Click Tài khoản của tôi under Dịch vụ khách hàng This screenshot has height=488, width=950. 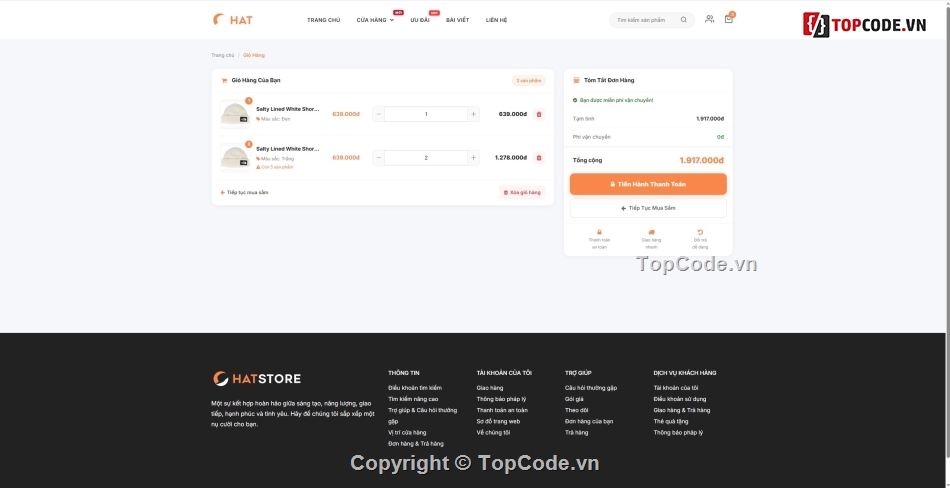click(x=676, y=388)
